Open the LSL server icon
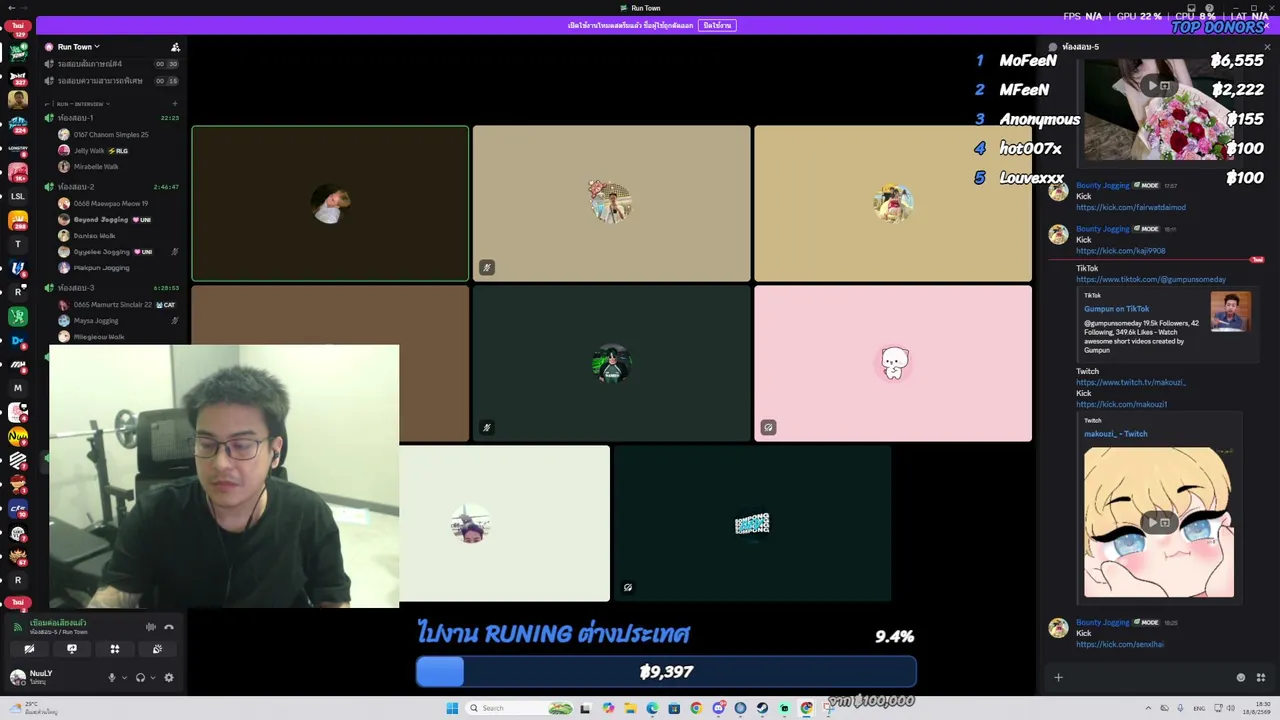This screenshot has width=1280, height=720. click(x=17, y=196)
